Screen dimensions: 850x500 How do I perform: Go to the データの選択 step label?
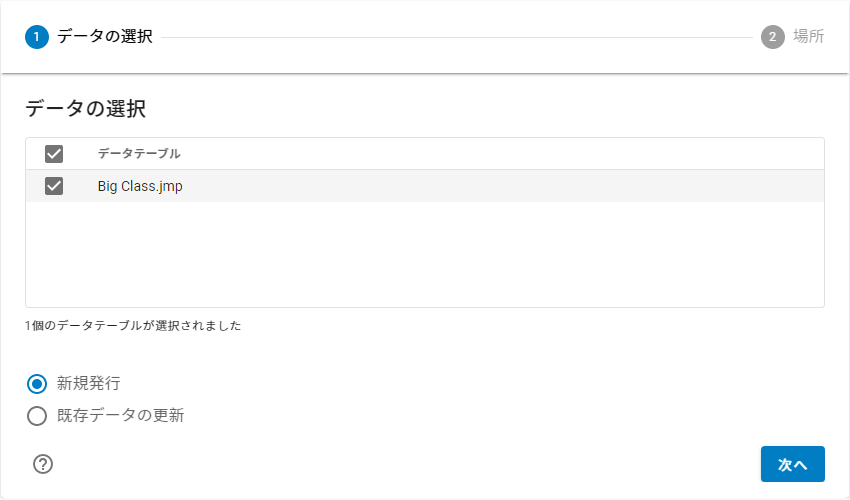(105, 37)
